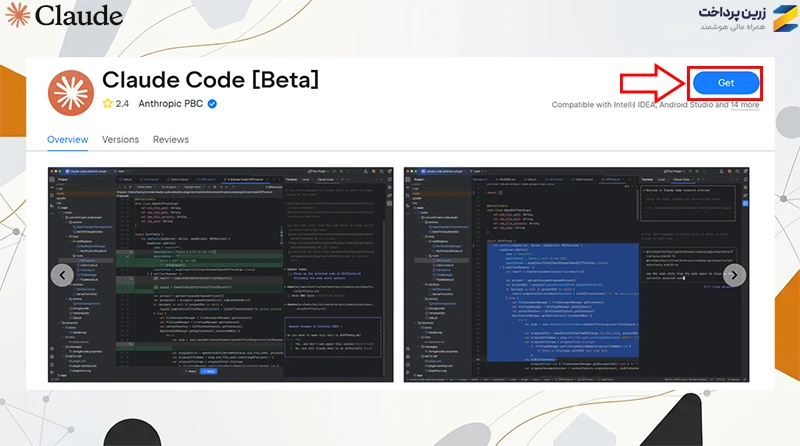The height and width of the screenshot is (446, 800).
Task: Click the Claude Code plugin logo icon
Action: [71, 93]
